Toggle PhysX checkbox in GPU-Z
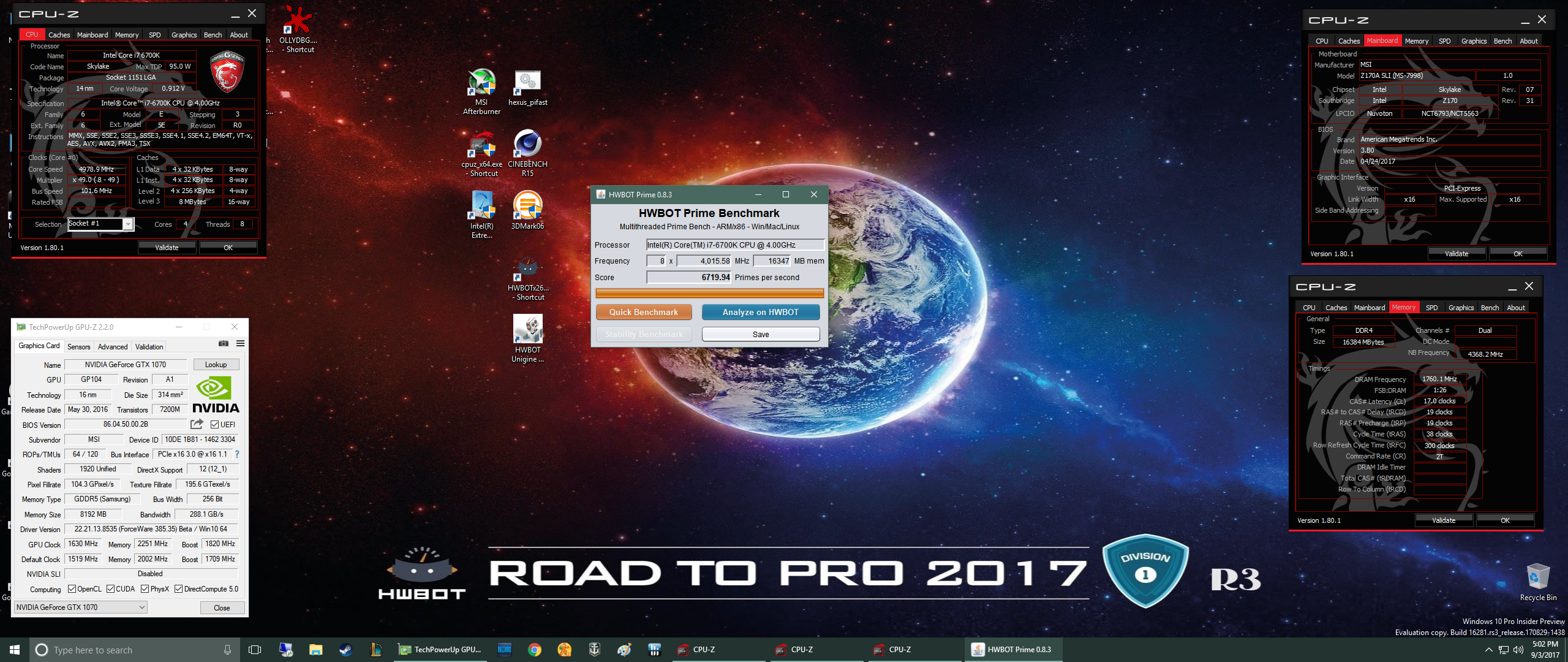1568x662 pixels. click(x=145, y=589)
